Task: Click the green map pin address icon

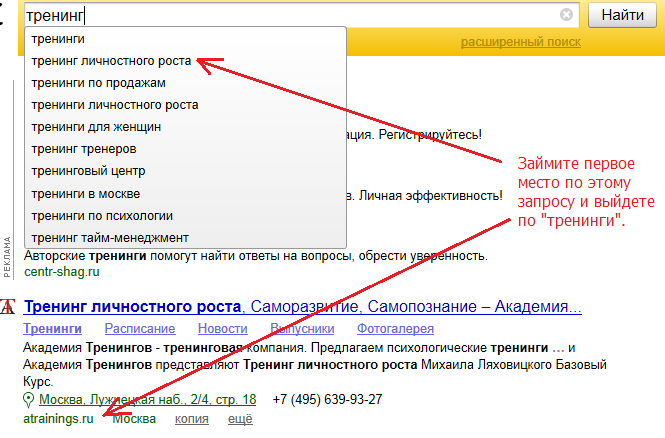Action: (29, 400)
